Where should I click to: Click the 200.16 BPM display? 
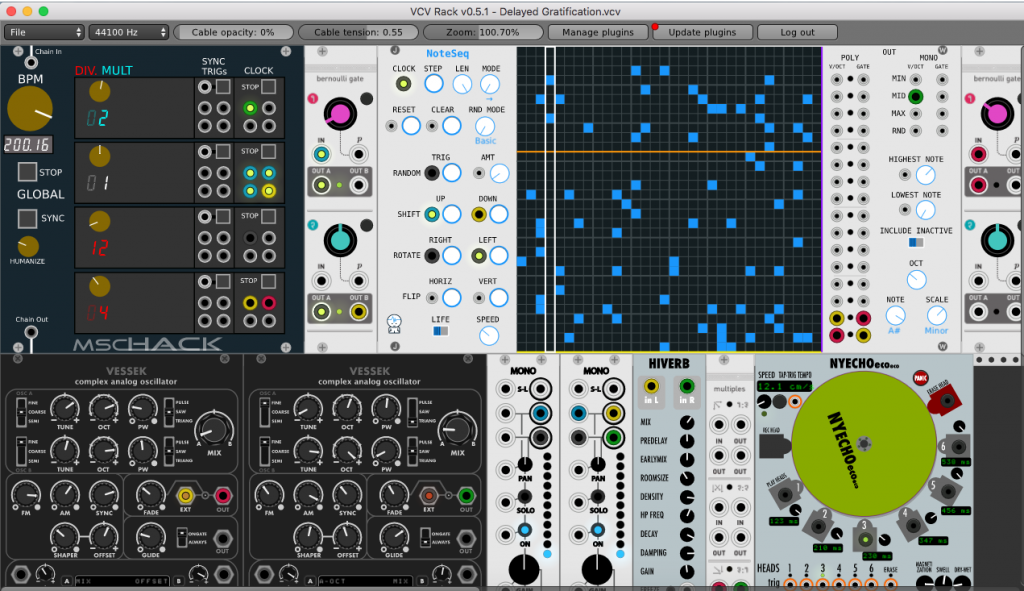click(27, 144)
